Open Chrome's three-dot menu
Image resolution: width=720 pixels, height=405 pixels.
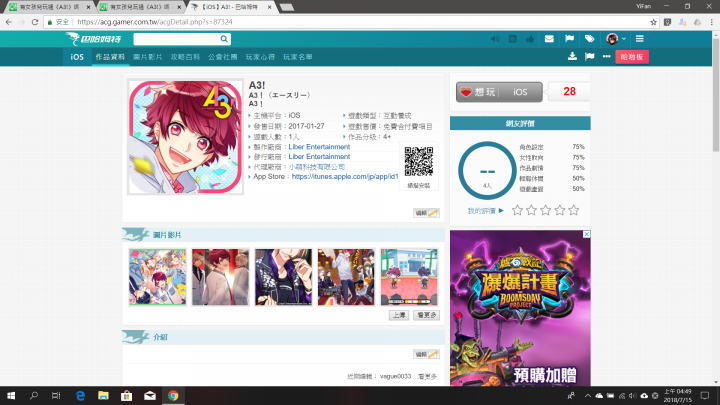pyautogui.click(x=712, y=22)
